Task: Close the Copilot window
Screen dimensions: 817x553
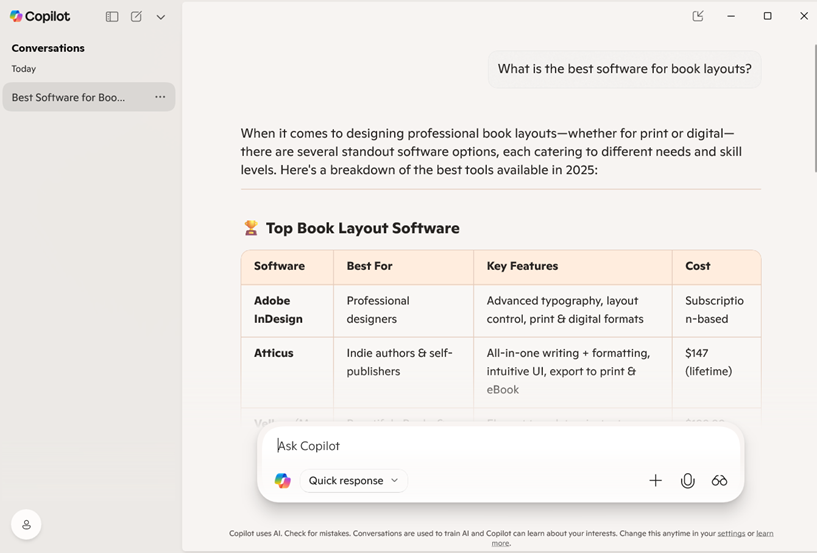Action: 803,16
